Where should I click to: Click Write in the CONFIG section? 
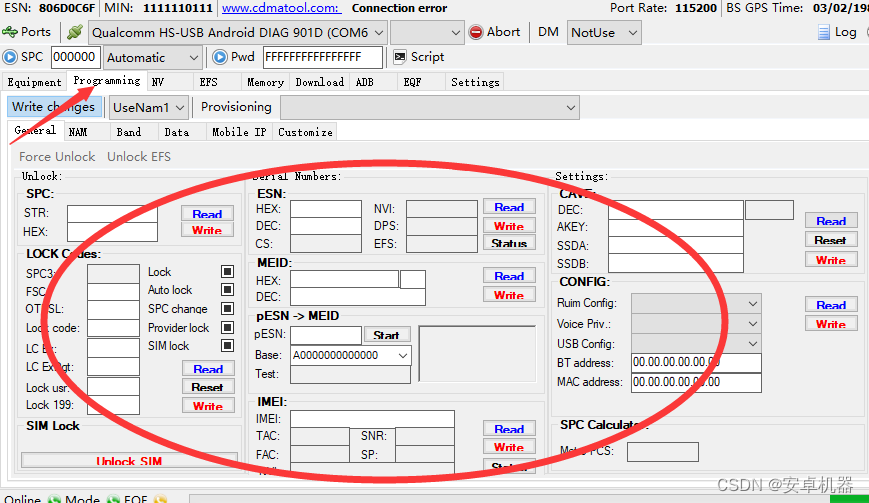(x=831, y=324)
